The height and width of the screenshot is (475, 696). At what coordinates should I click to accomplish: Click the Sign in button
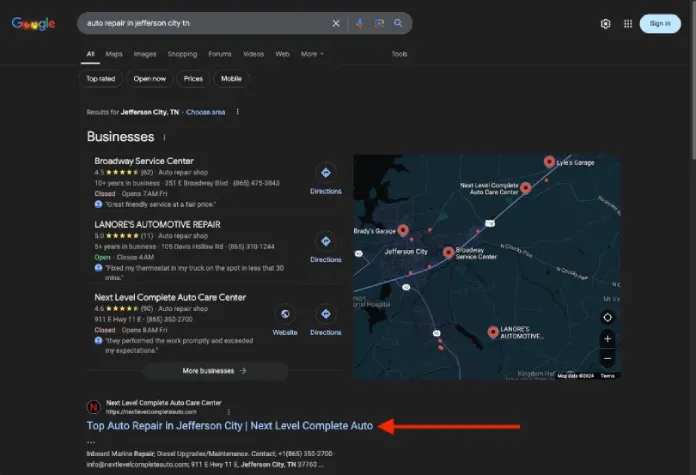[x=660, y=24]
